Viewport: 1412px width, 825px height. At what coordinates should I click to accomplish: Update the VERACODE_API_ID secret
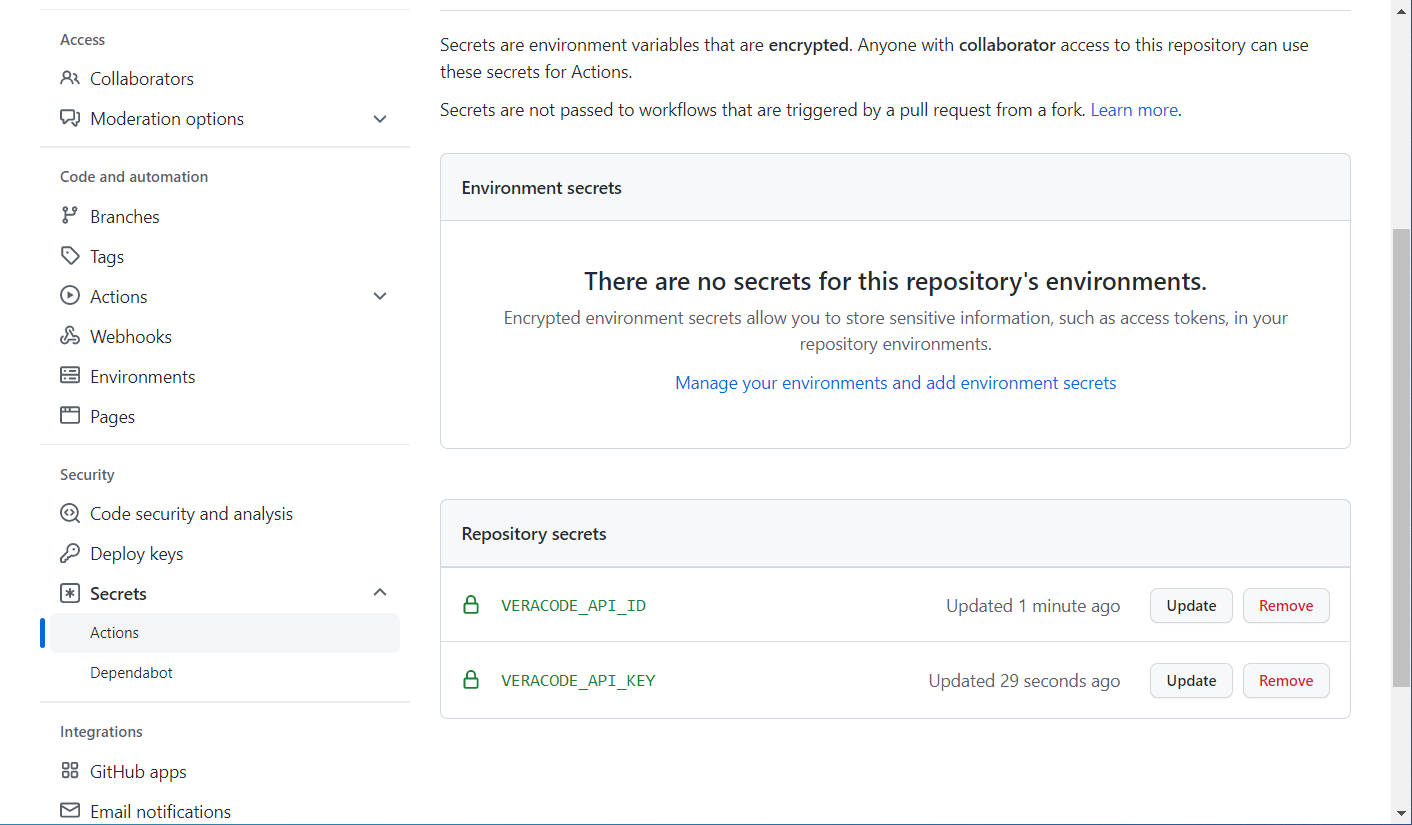coord(1191,605)
